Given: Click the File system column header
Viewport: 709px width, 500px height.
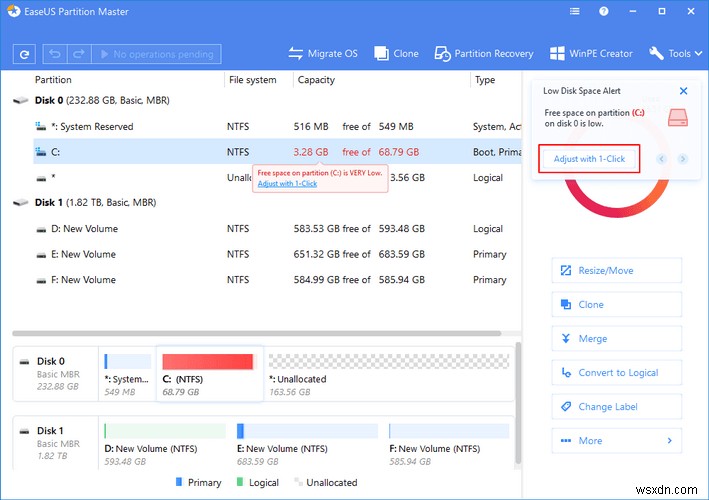Looking at the screenshot, I should click(x=252, y=80).
